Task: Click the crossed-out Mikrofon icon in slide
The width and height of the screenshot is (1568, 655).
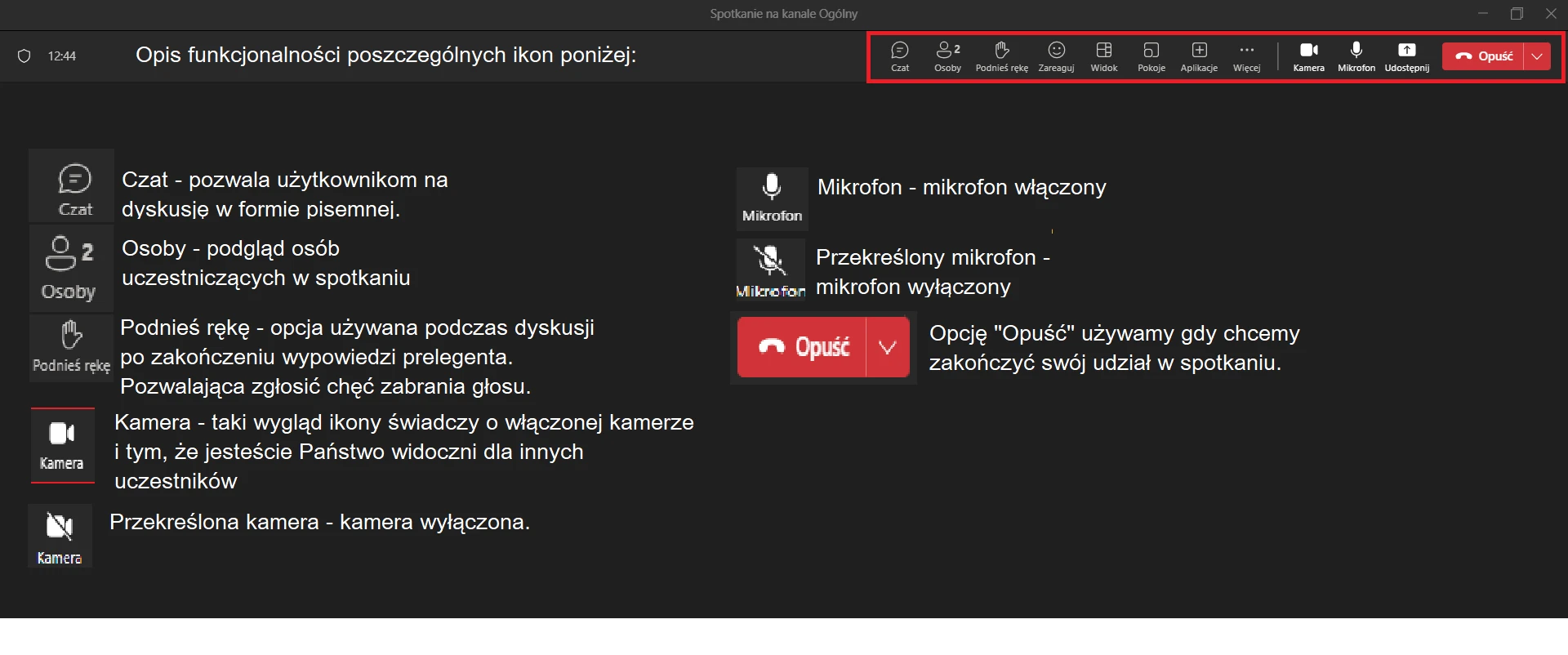Action: pos(770,270)
